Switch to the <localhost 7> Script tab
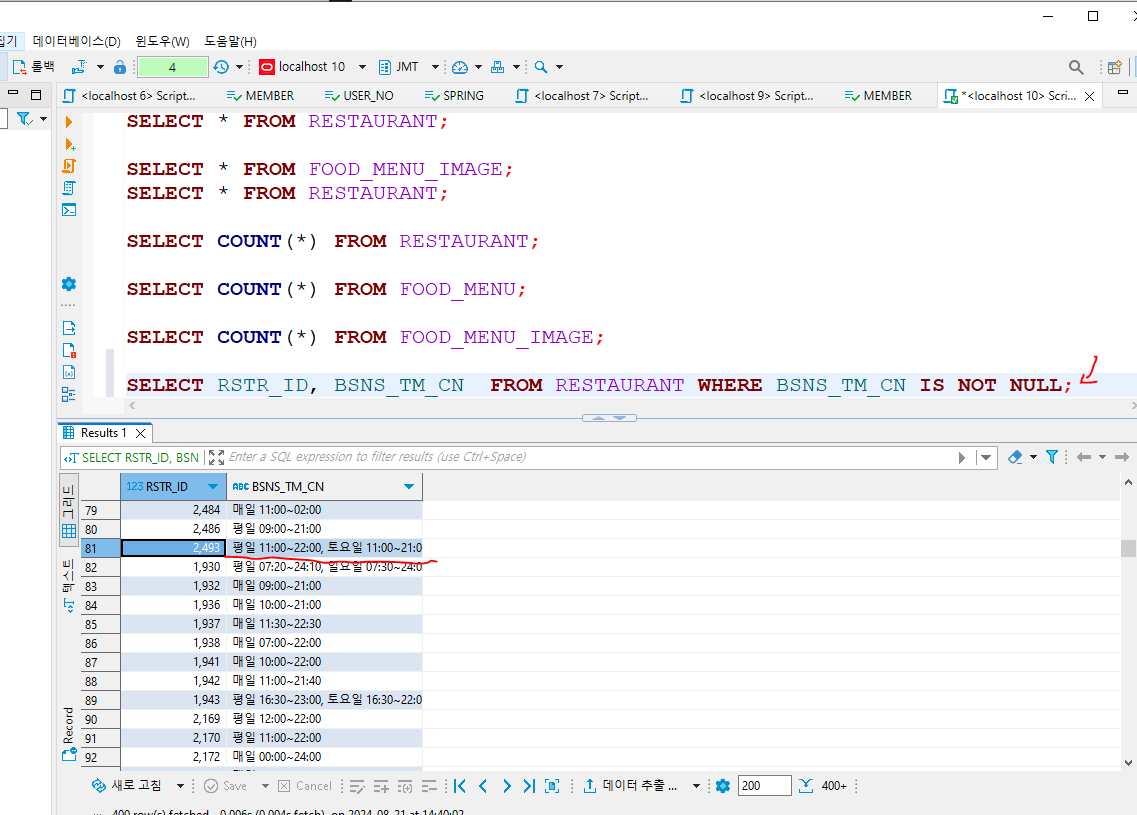Image resolution: width=1137 pixels, height=815 pixels. [582, 96]
